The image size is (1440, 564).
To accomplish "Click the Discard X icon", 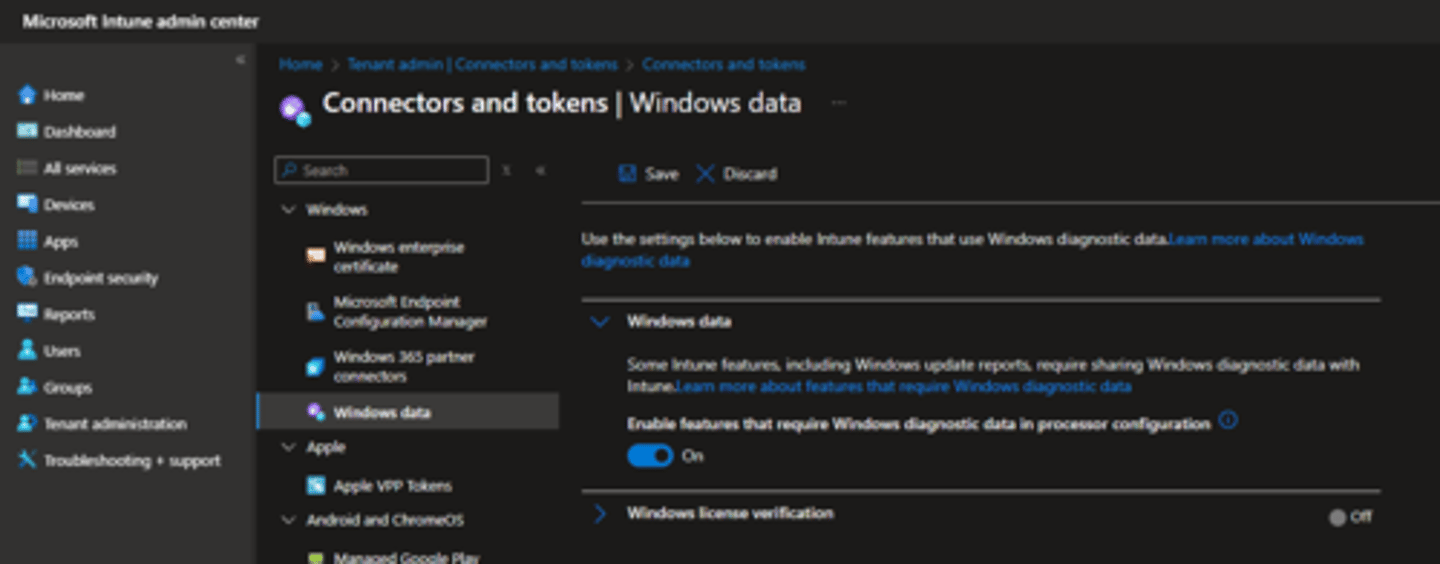I will click(705, 173).
